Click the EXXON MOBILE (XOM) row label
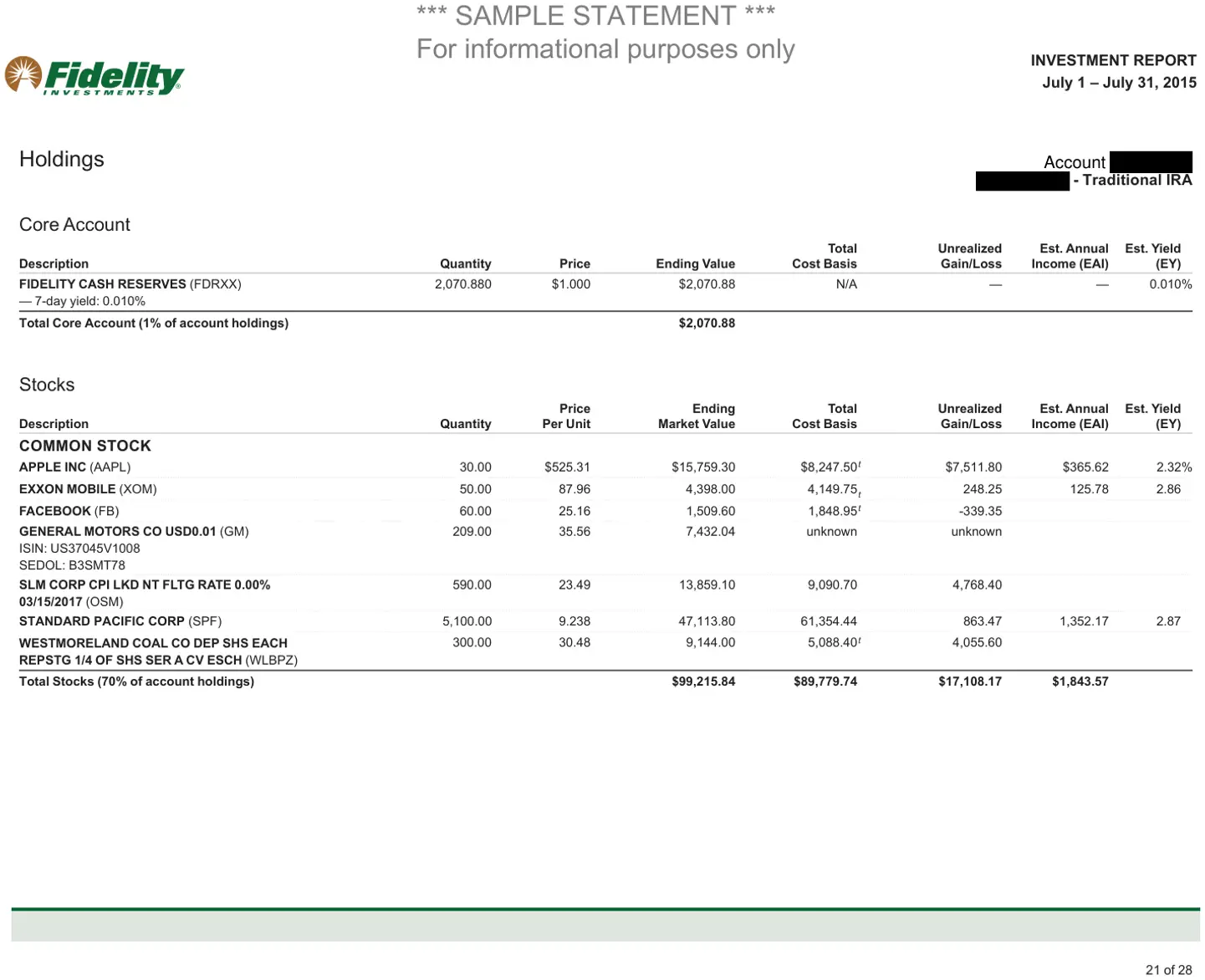 [x=88, y=489]
